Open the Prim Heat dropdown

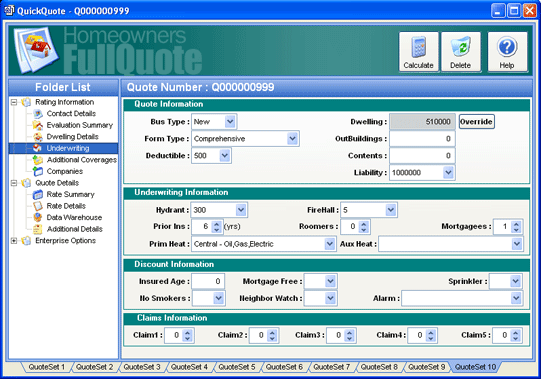(329, 244)
